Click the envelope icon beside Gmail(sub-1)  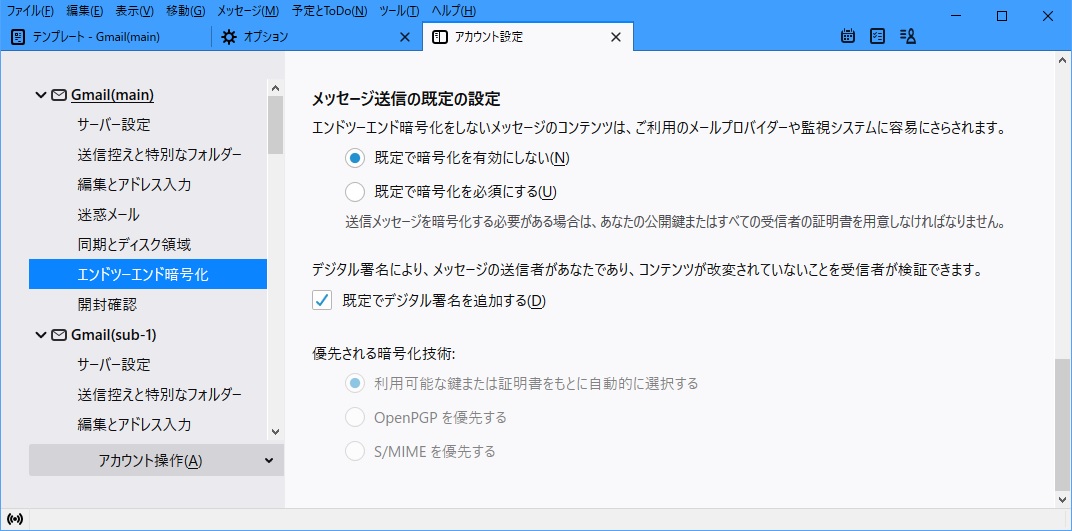coord(59,334)
